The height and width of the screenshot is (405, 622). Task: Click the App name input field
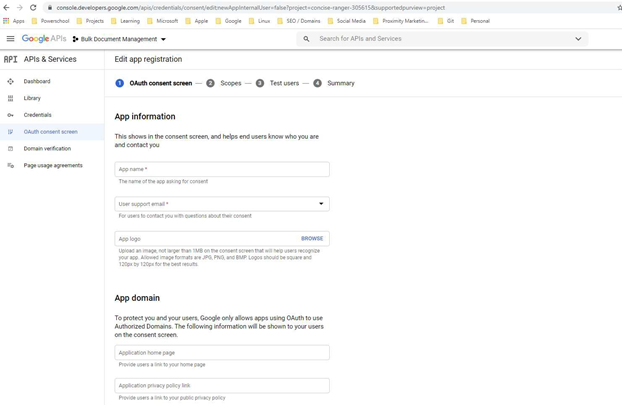222,169
